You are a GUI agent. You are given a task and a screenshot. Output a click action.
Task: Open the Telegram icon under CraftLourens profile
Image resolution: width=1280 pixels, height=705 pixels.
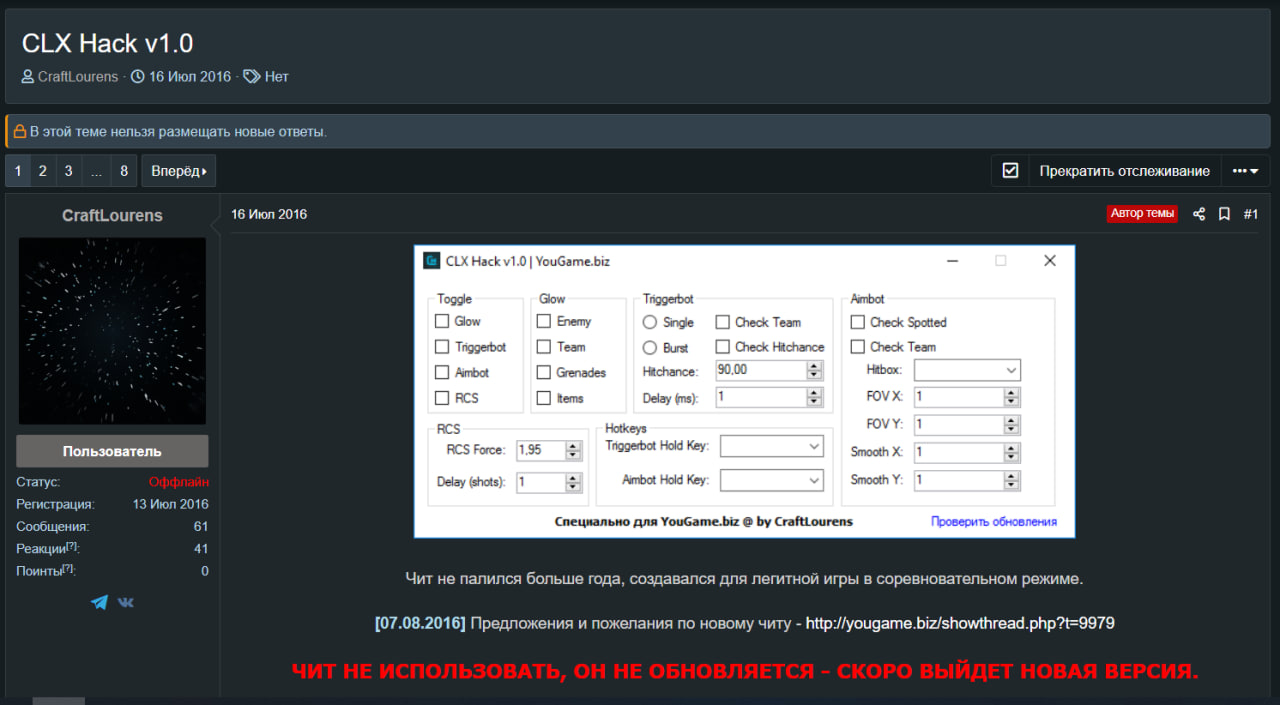pyautogui.click(x=99, y=602)
